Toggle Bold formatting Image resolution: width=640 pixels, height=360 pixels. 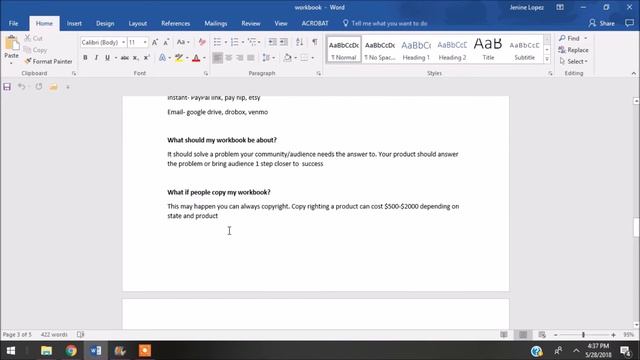[x=85, y=58]
